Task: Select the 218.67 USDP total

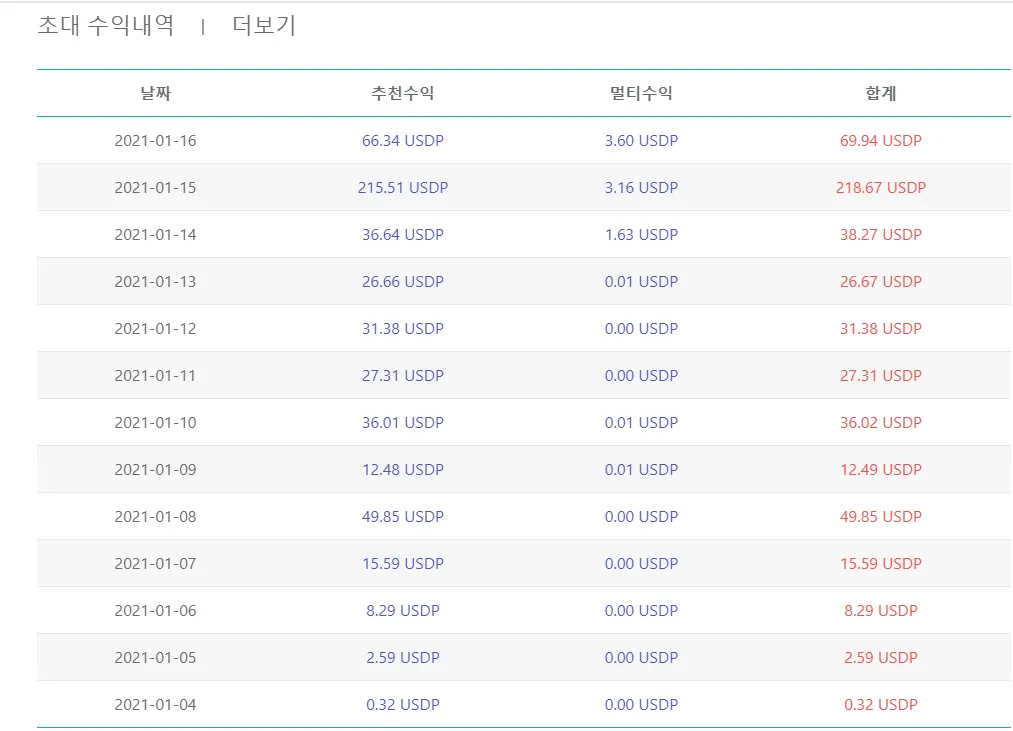Action: point(881,187)
